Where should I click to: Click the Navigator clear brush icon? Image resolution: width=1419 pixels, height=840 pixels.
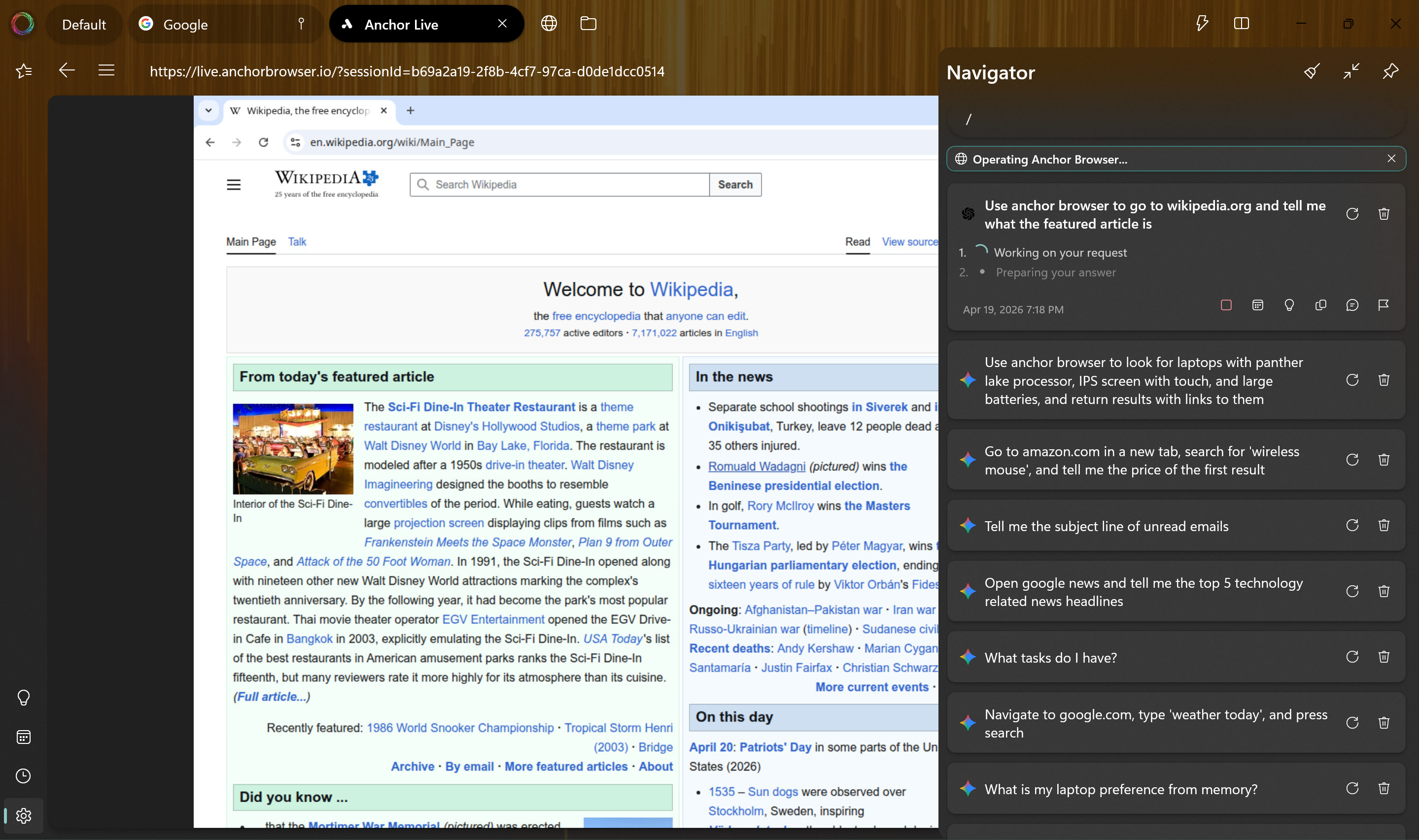coord(1312,71)
